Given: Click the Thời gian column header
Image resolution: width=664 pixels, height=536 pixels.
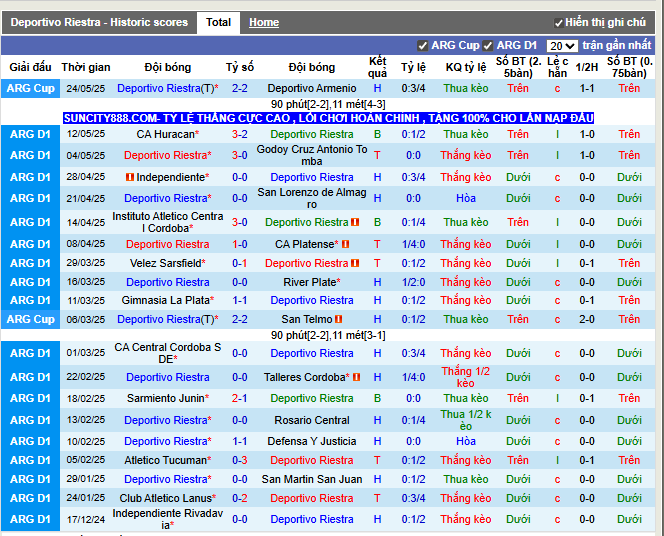Looking at the screenshot, I should pyautogui.click(x=86, y=67).
